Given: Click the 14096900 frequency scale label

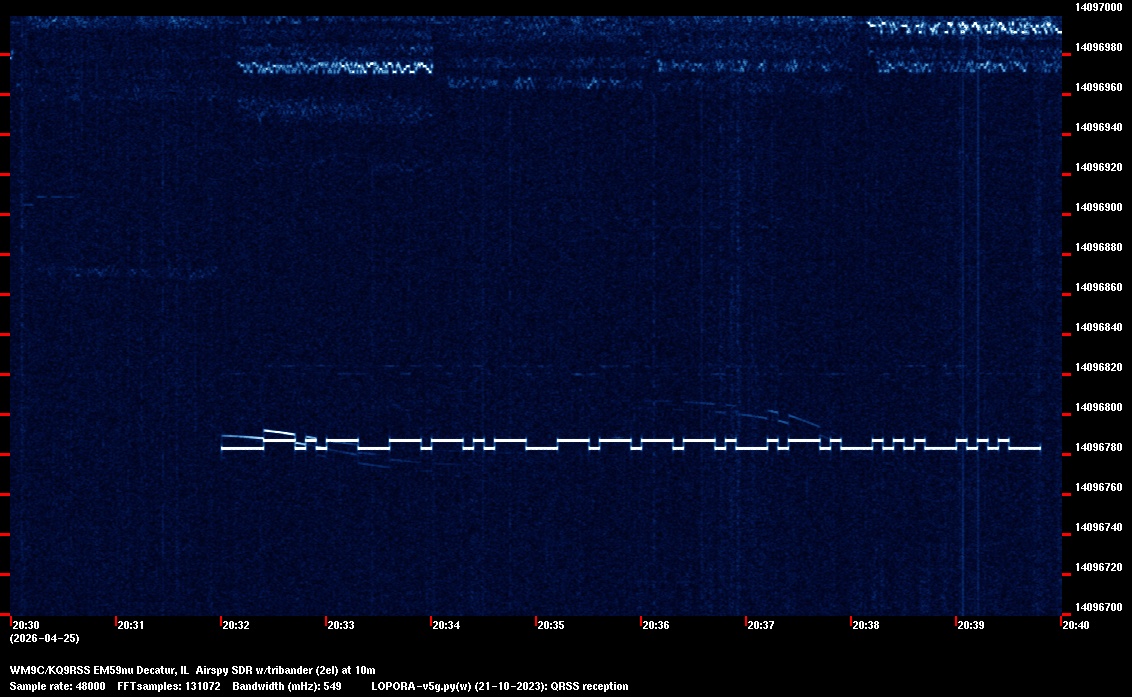Looking at the screenshot, I should [1097, 207].
